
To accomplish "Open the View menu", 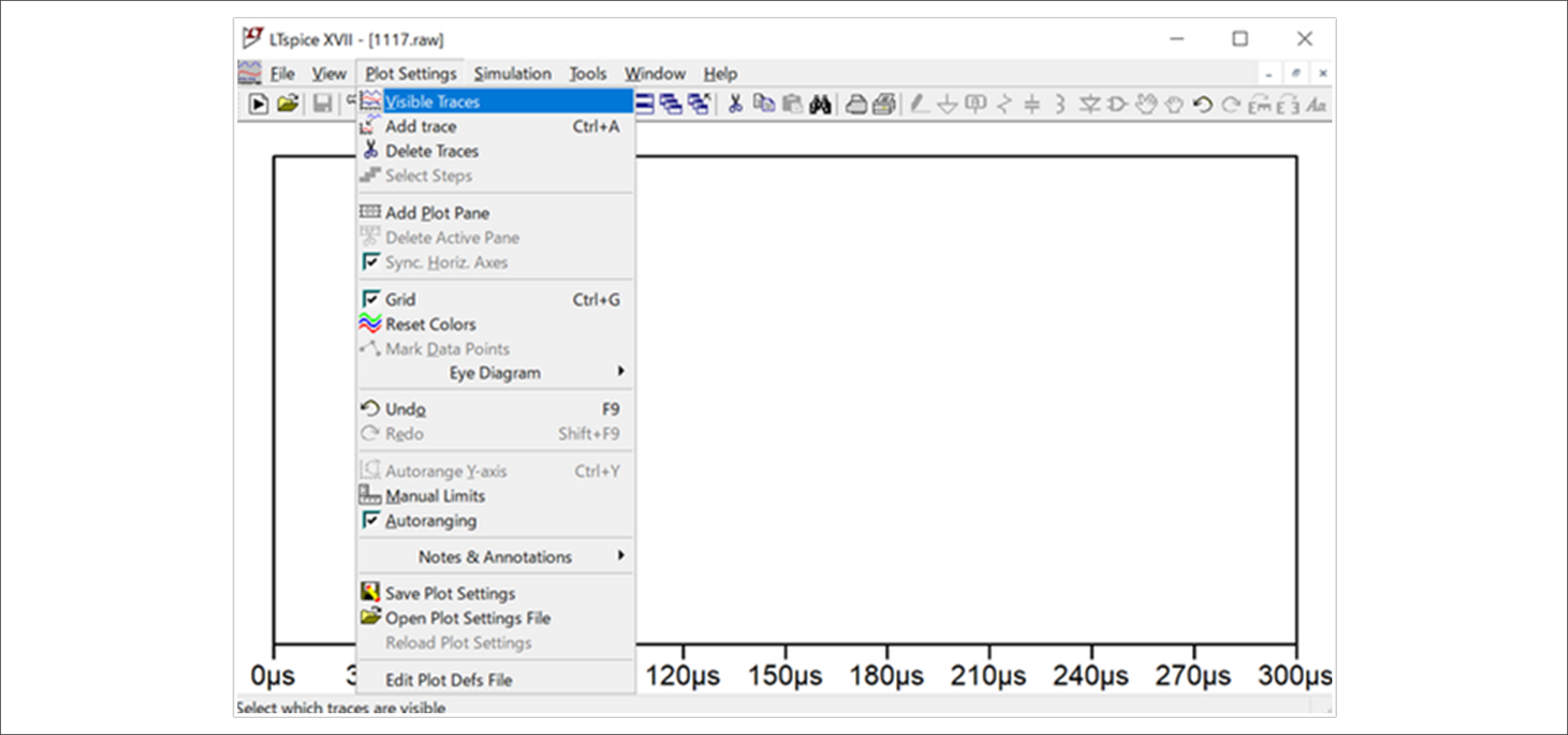I will 329,73.
